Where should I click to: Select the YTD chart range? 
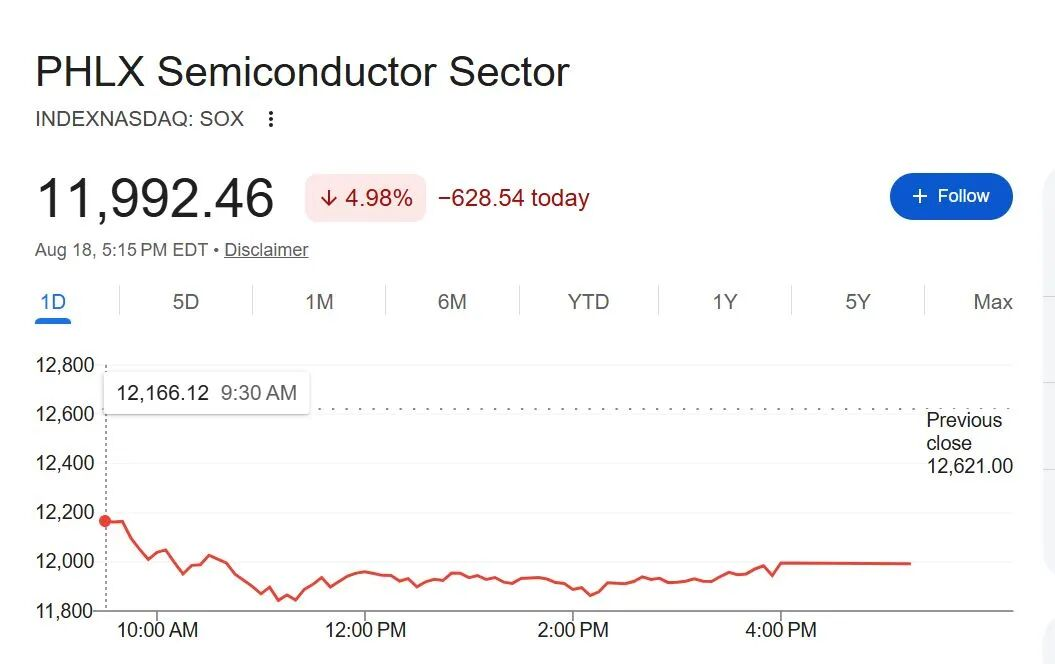pos(588,301)
